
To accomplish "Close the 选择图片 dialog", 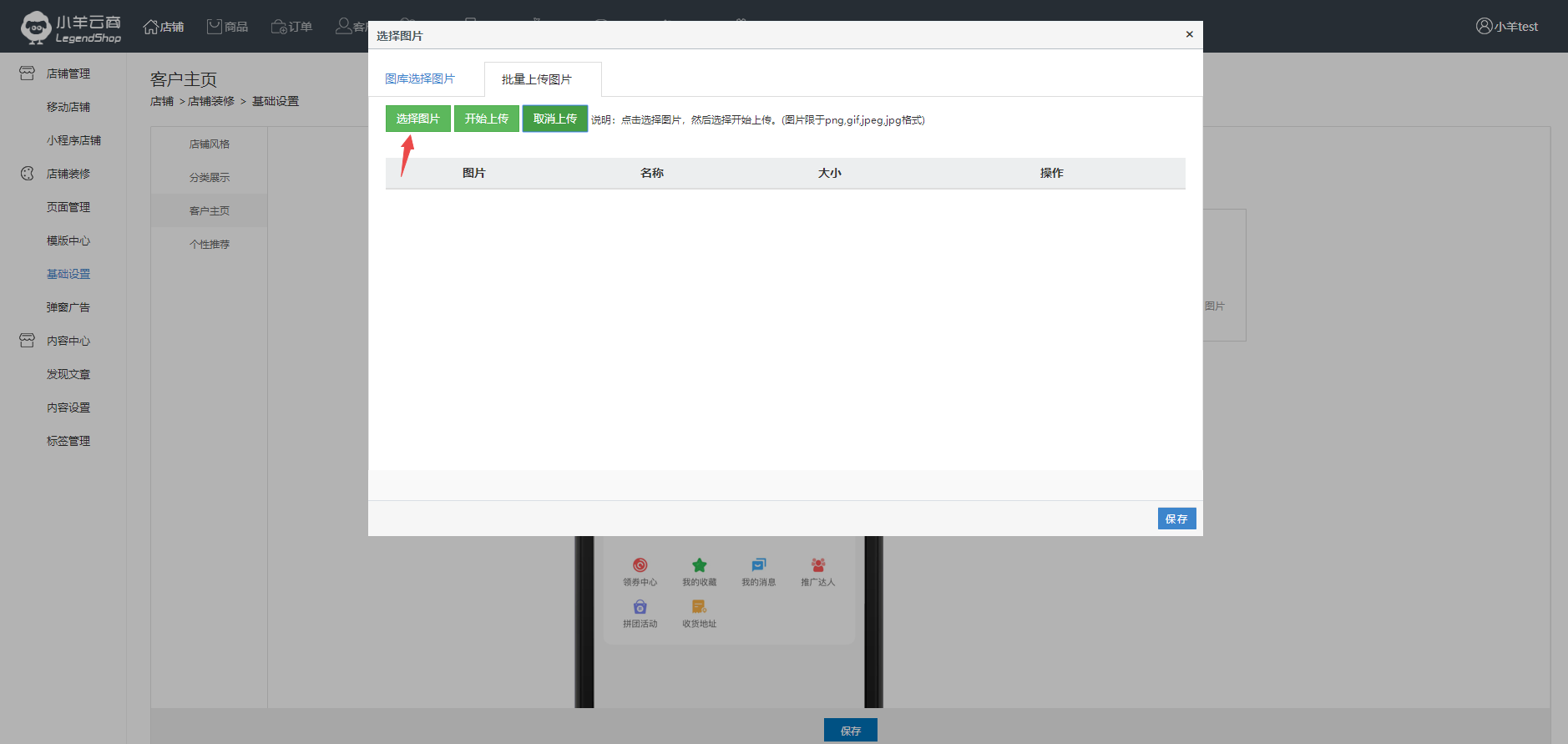I will pyautogui.click(x=1189, y=34).
